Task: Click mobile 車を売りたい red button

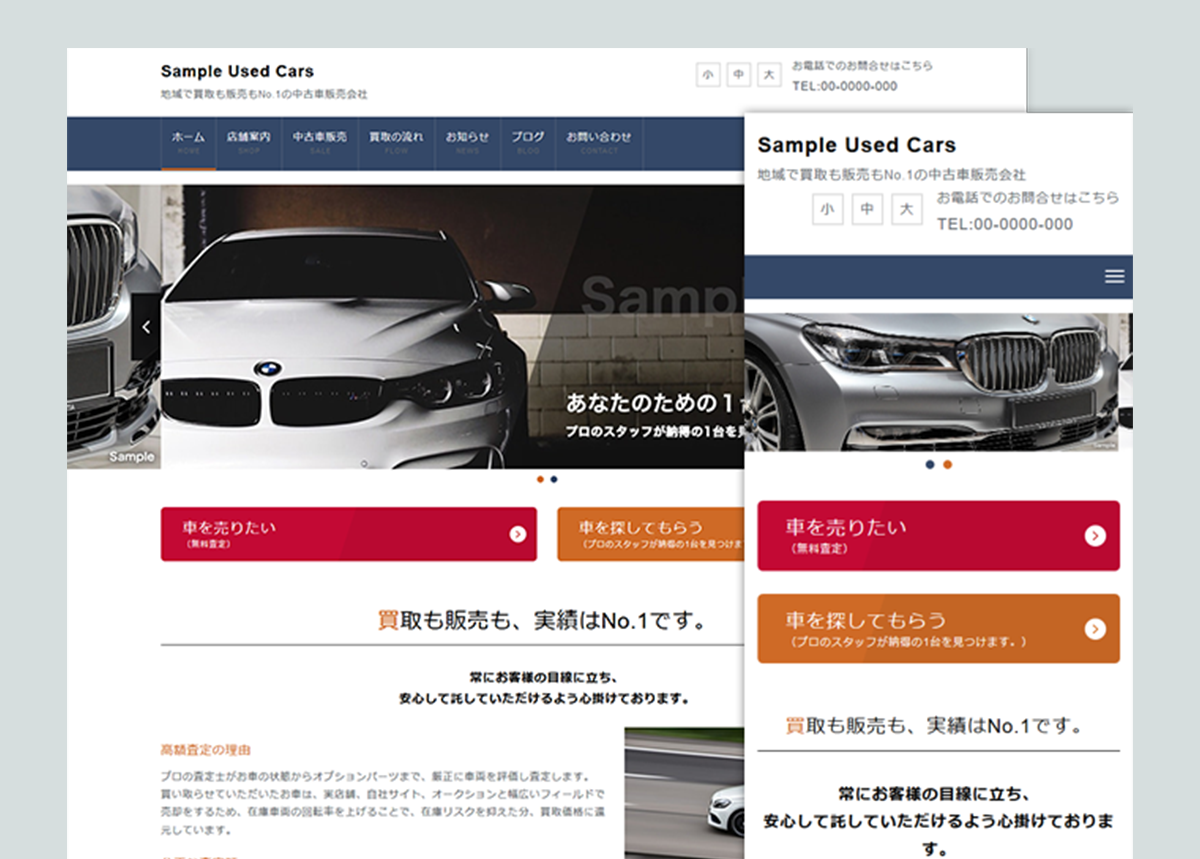Action: click(x=938, y=536)
